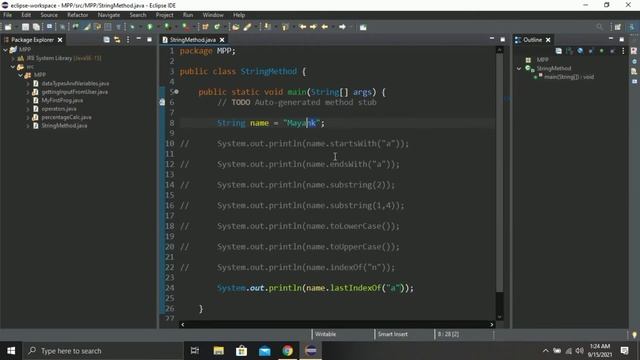
Task: Click the Forward navigation arrow in the toolbar
Action: click(342, 27)
